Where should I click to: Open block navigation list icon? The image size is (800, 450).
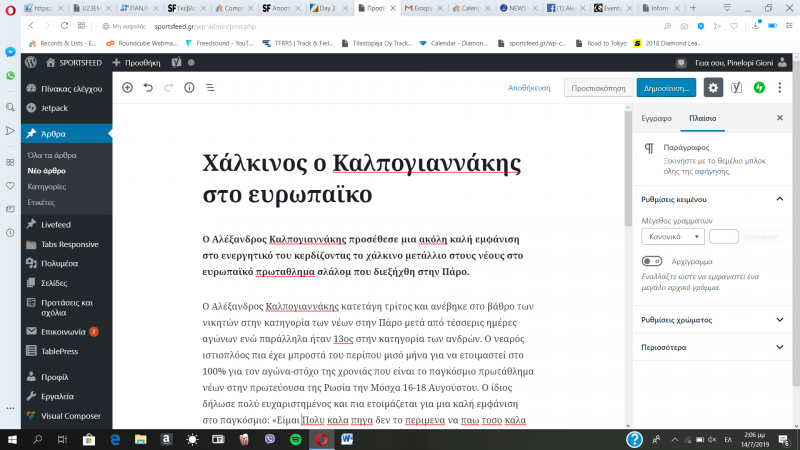point(210,88)
